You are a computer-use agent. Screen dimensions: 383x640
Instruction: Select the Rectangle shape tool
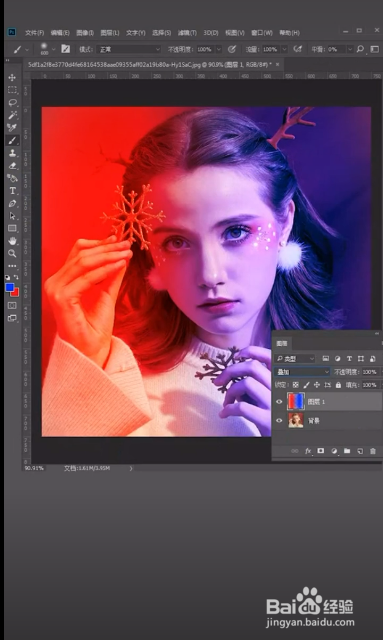(x=12, y=228)
